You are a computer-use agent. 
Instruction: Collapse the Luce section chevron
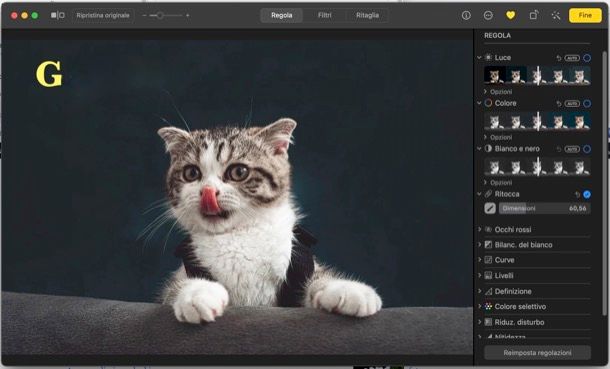[479, 58]
